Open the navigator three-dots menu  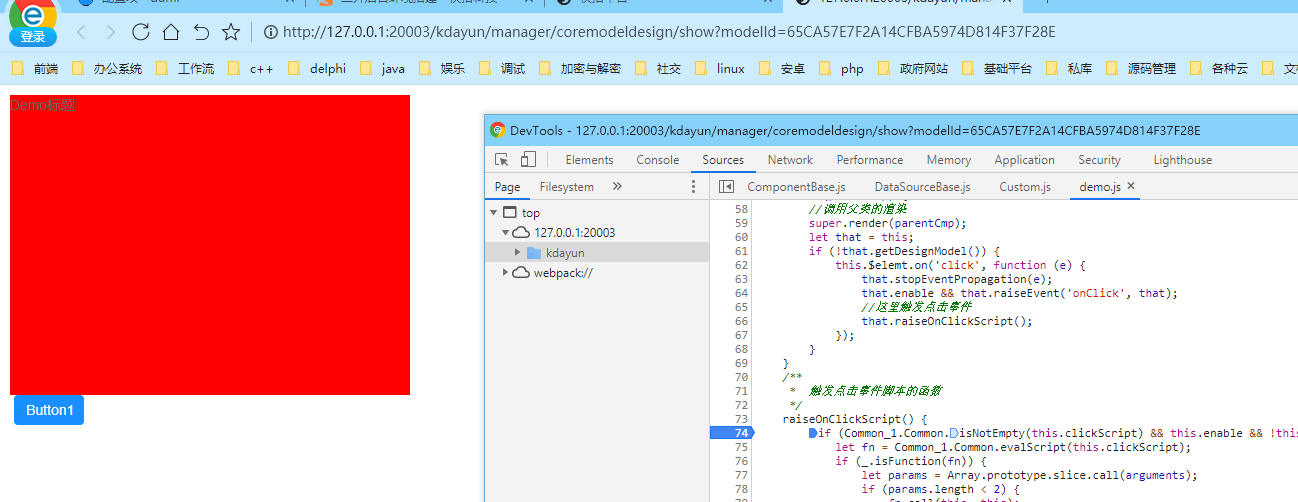pyautogui.click(x=694, y=187)
